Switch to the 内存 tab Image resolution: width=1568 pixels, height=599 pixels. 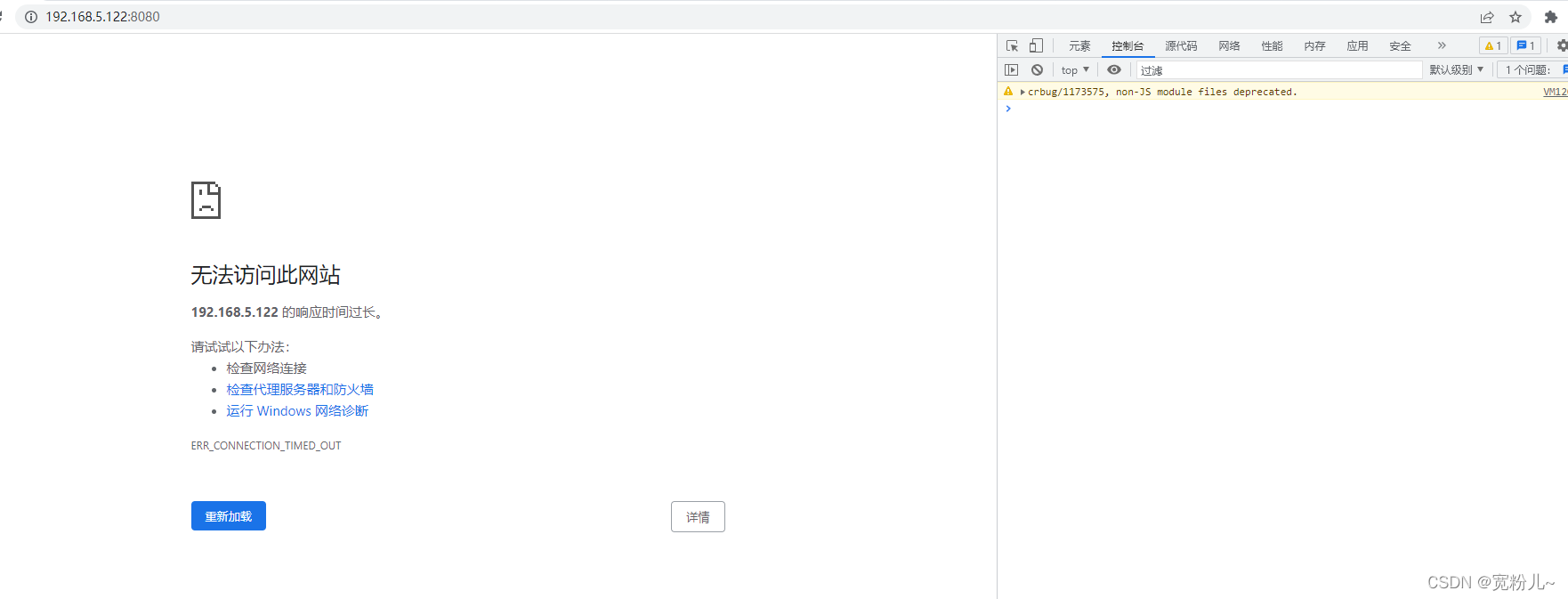coord(1314,45)
